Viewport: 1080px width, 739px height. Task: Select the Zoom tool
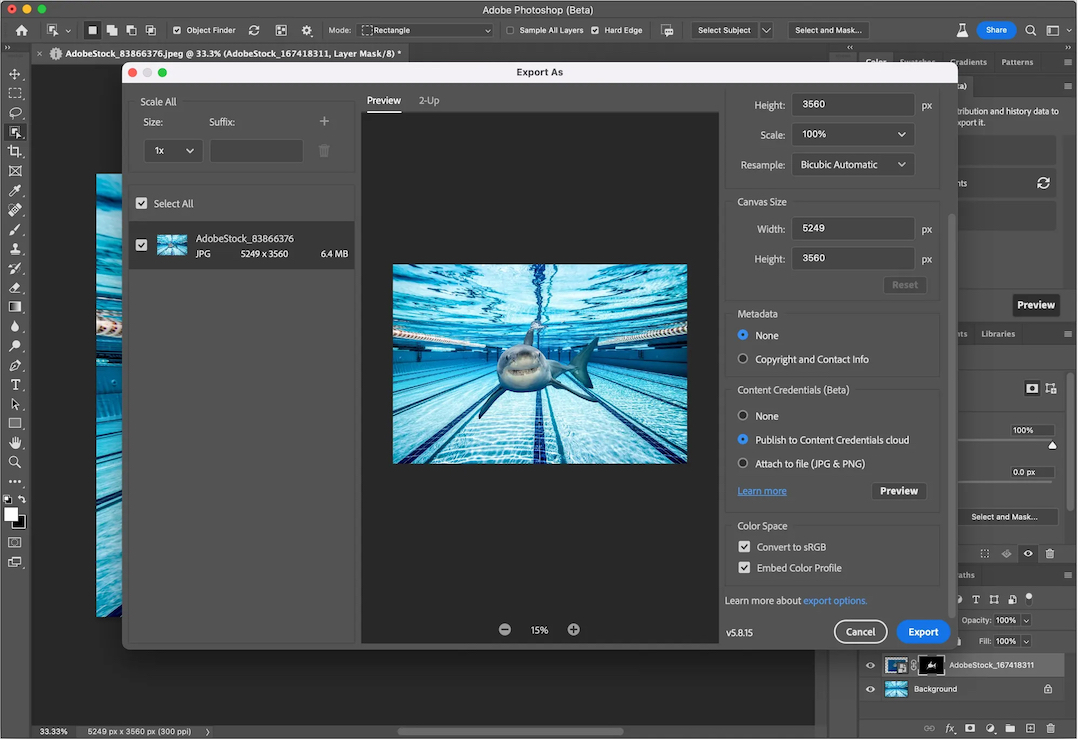(14, 461)
